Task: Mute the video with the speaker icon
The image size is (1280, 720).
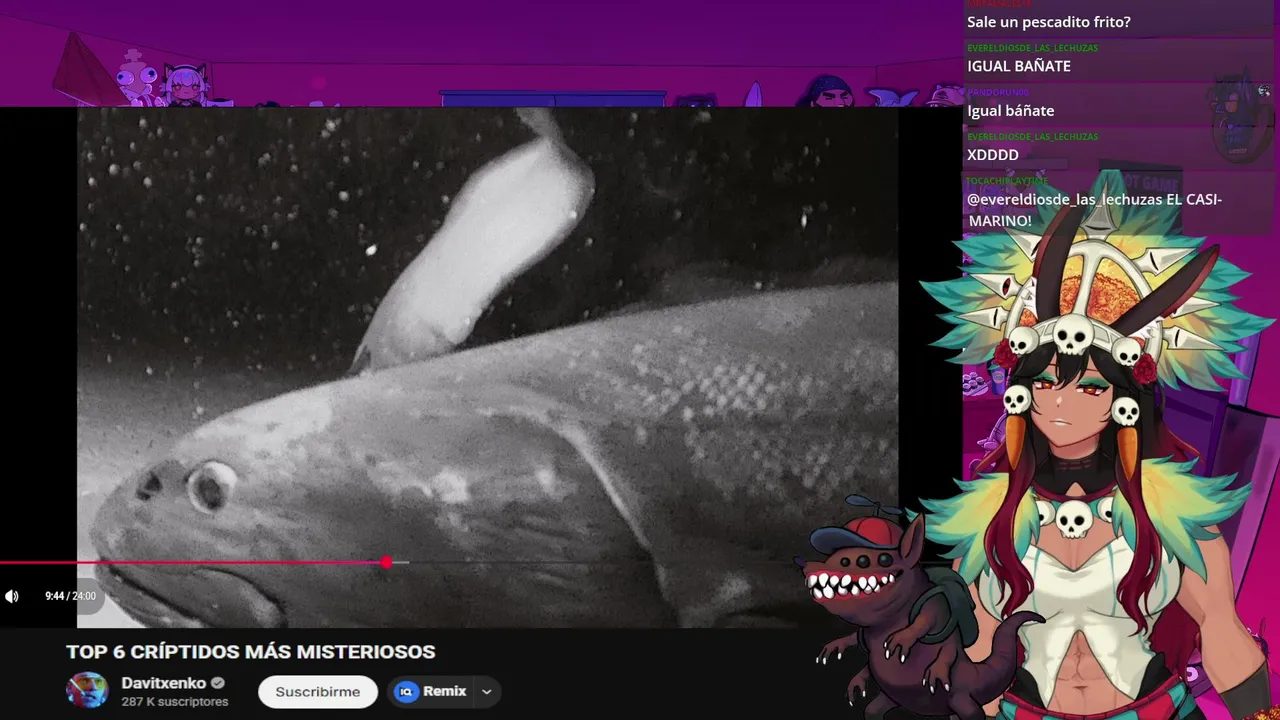Action: 12,596
